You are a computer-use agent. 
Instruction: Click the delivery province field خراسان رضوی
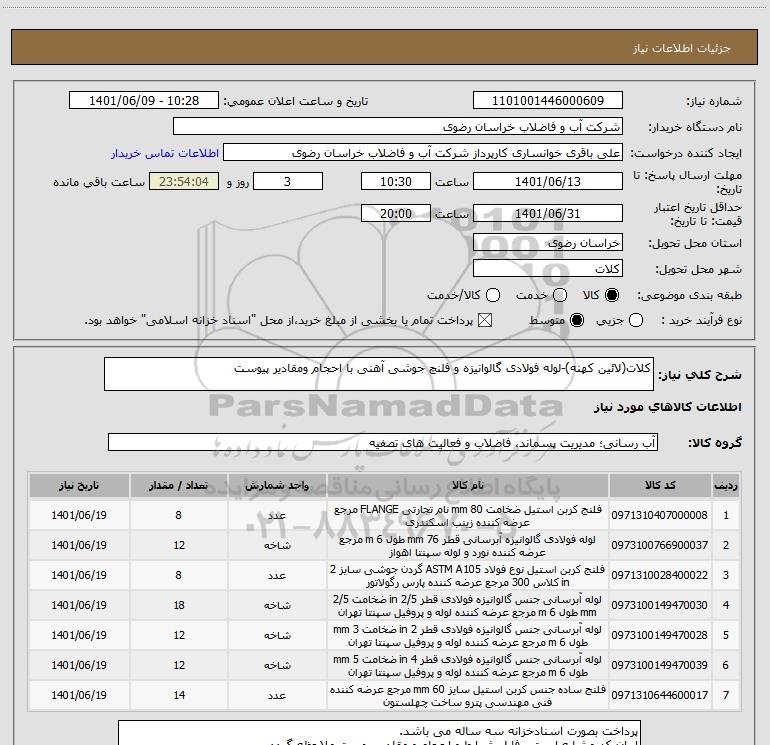click(548, 242)
